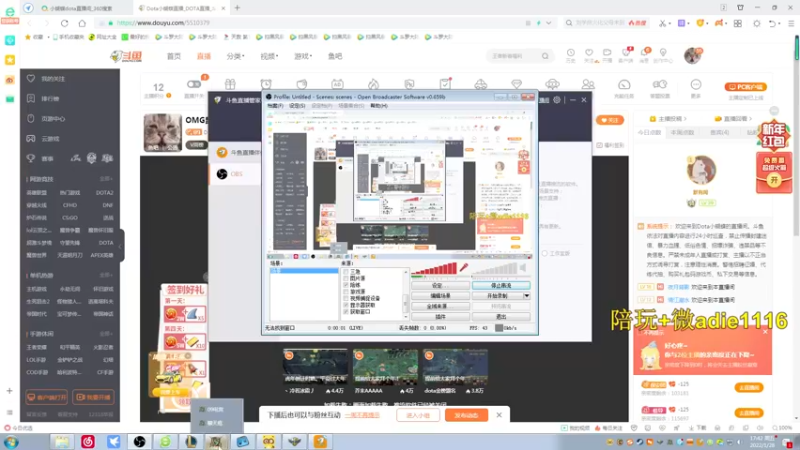800x450 pixels.
Task: Adjust the OBS microphone volume meter
Action: pos(434,269)
